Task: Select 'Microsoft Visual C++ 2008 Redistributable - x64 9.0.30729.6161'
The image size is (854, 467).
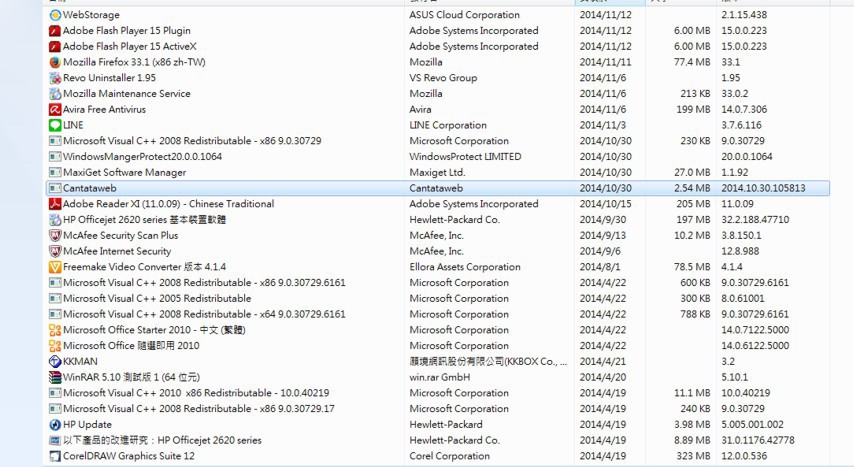Action: tap(204, 314)
